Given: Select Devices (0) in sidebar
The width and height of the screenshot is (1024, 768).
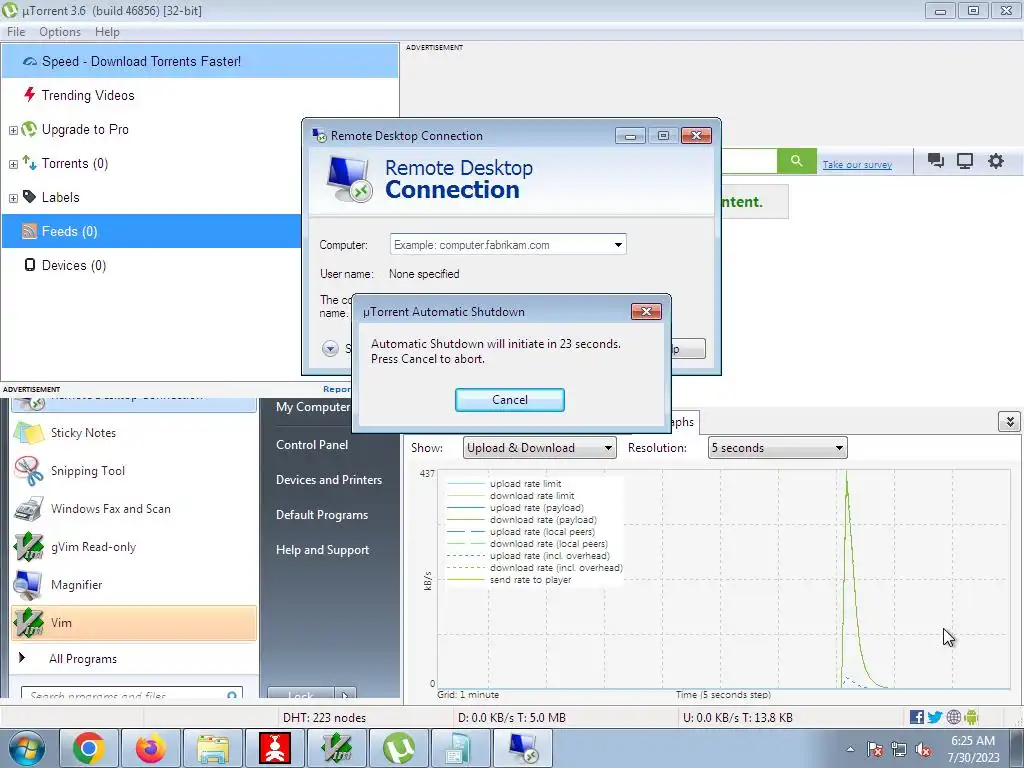Looking at the screenshot, I should (73, 265).
